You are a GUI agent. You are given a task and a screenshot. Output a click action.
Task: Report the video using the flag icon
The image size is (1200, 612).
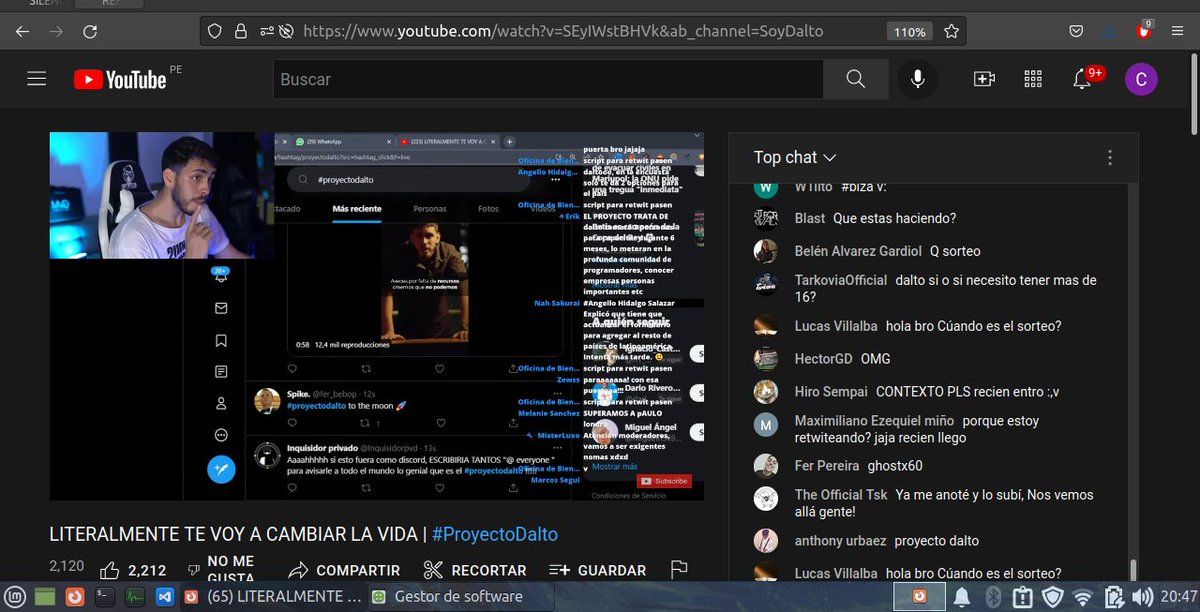[x=679, y=570]
